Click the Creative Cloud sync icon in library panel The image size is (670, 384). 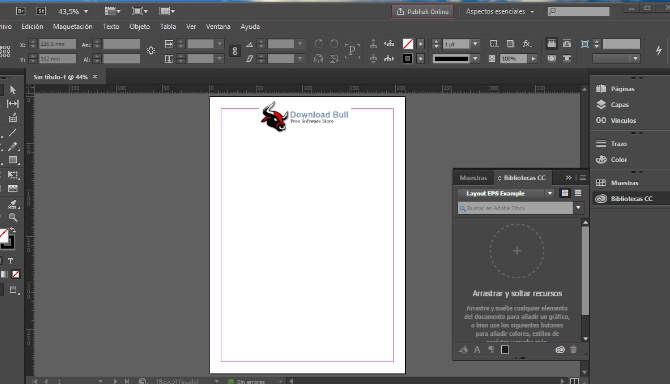pyautogui.click(x=560, y=349)
